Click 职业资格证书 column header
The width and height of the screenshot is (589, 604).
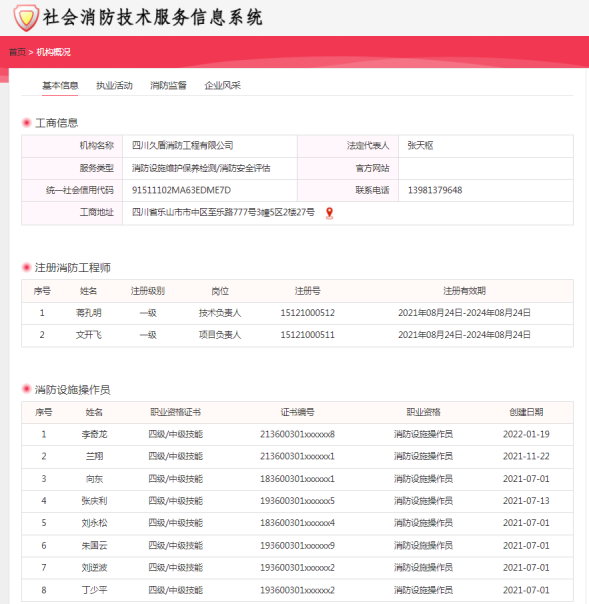tap(176, 412)
